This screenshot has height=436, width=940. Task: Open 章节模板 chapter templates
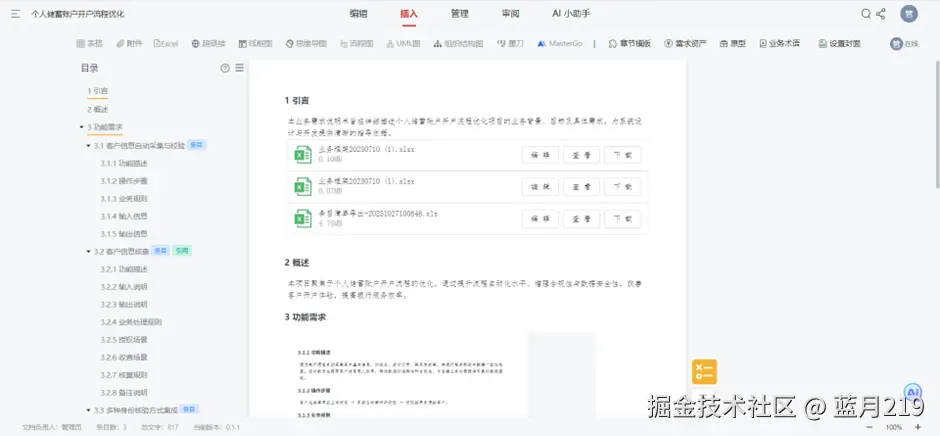629,43
